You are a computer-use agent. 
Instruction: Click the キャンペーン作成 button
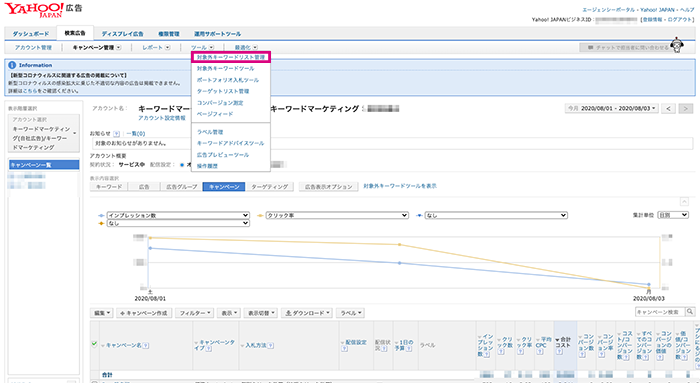point(144,313)
